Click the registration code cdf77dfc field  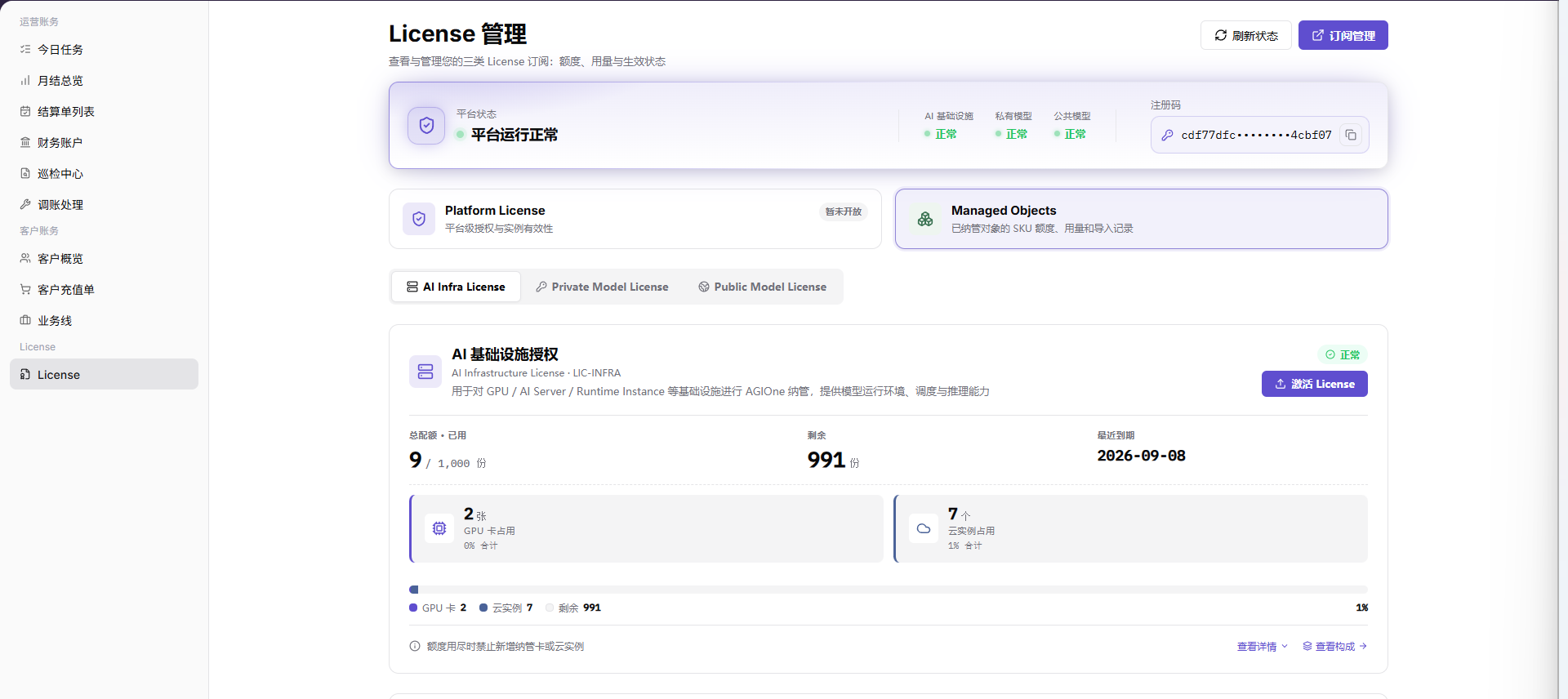click(x=1259, y=136)
